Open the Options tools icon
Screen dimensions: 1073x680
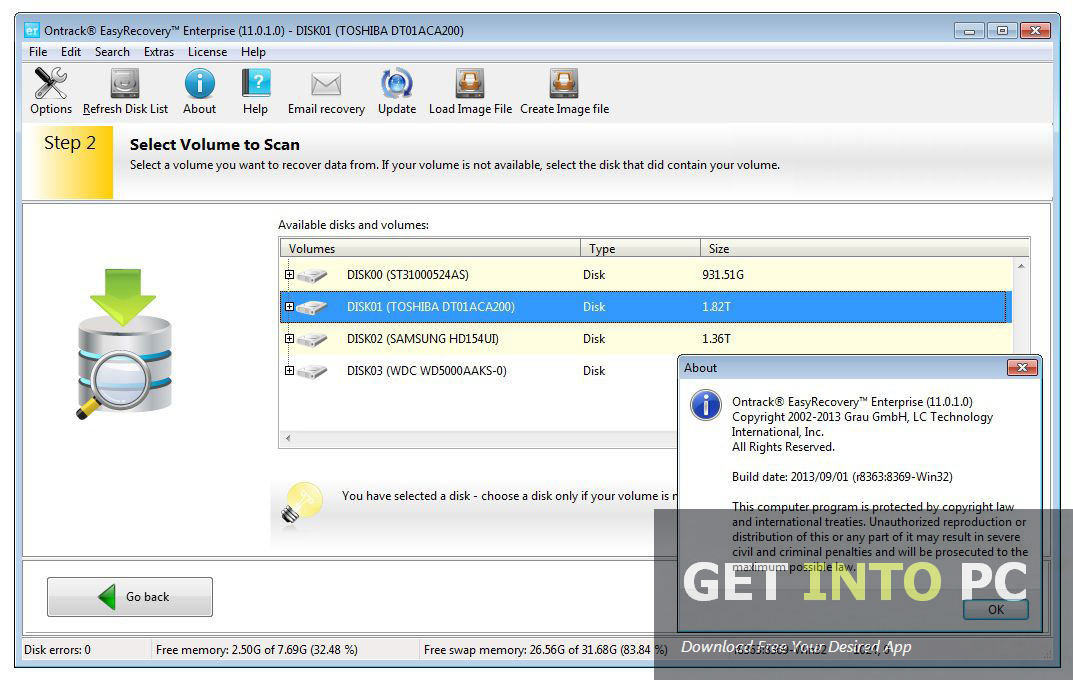[51, 83]
